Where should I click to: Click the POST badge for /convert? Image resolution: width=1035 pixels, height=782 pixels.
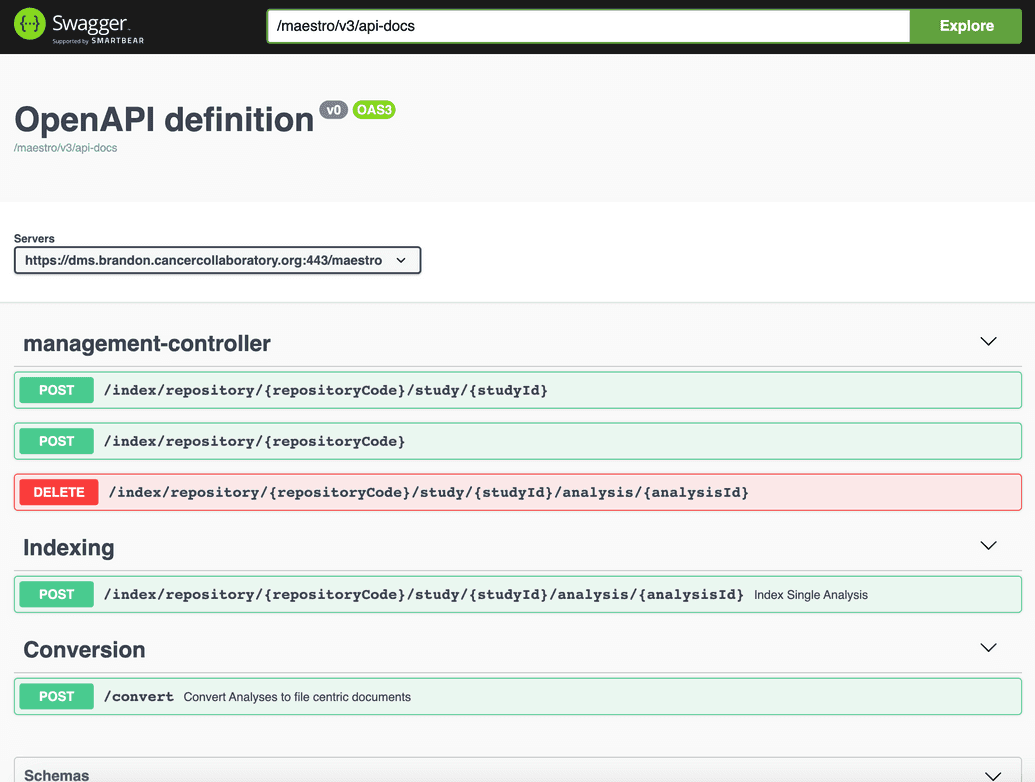coord(56,696)
